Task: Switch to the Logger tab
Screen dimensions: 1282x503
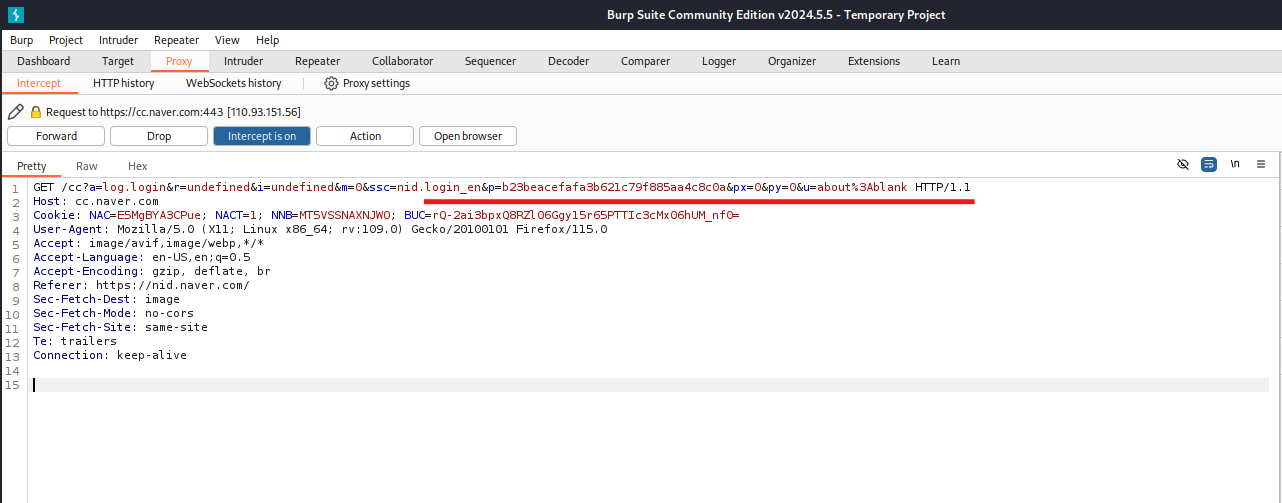Action: click(x=719, y=61)
